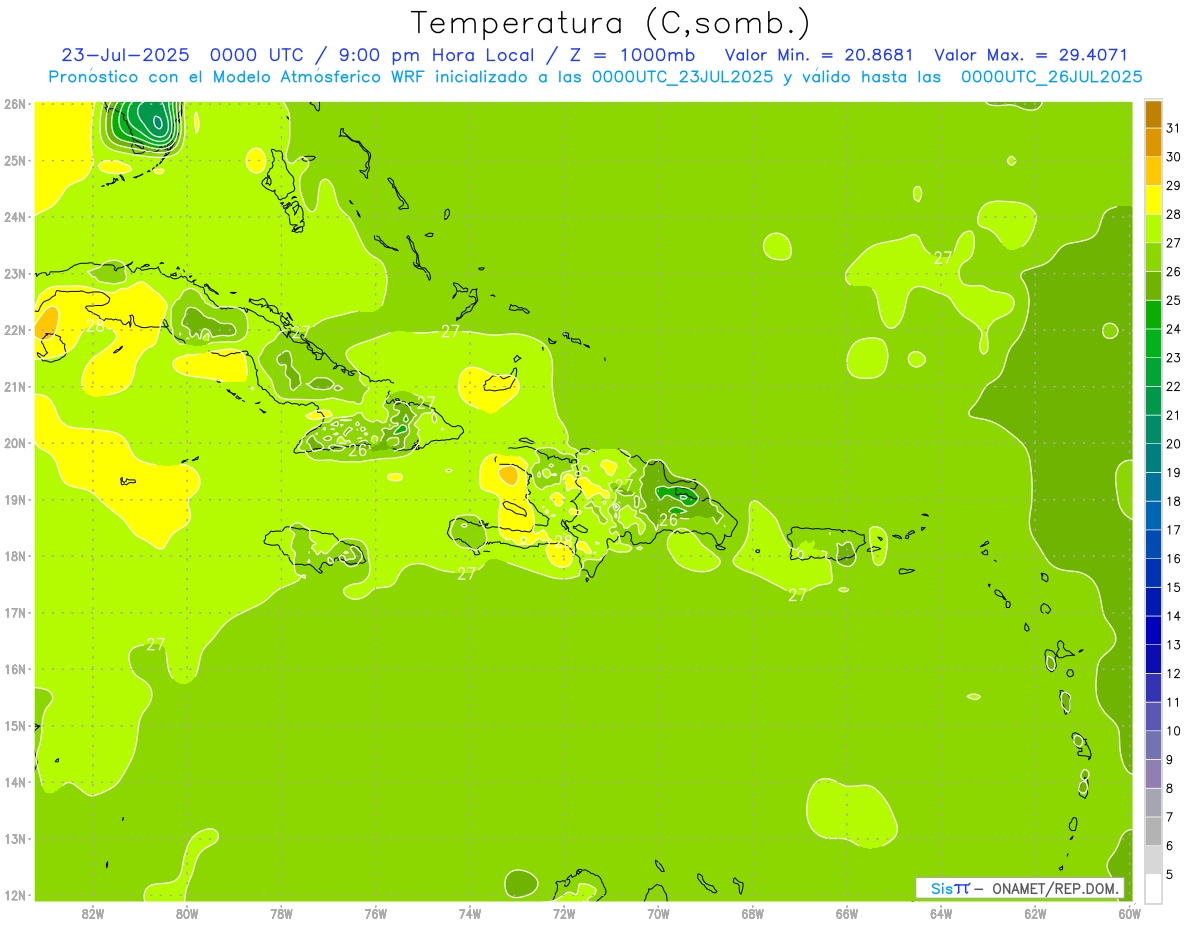Click the "22N" latitude axis label
1200x927 pixels.
(x=15, y=330)
